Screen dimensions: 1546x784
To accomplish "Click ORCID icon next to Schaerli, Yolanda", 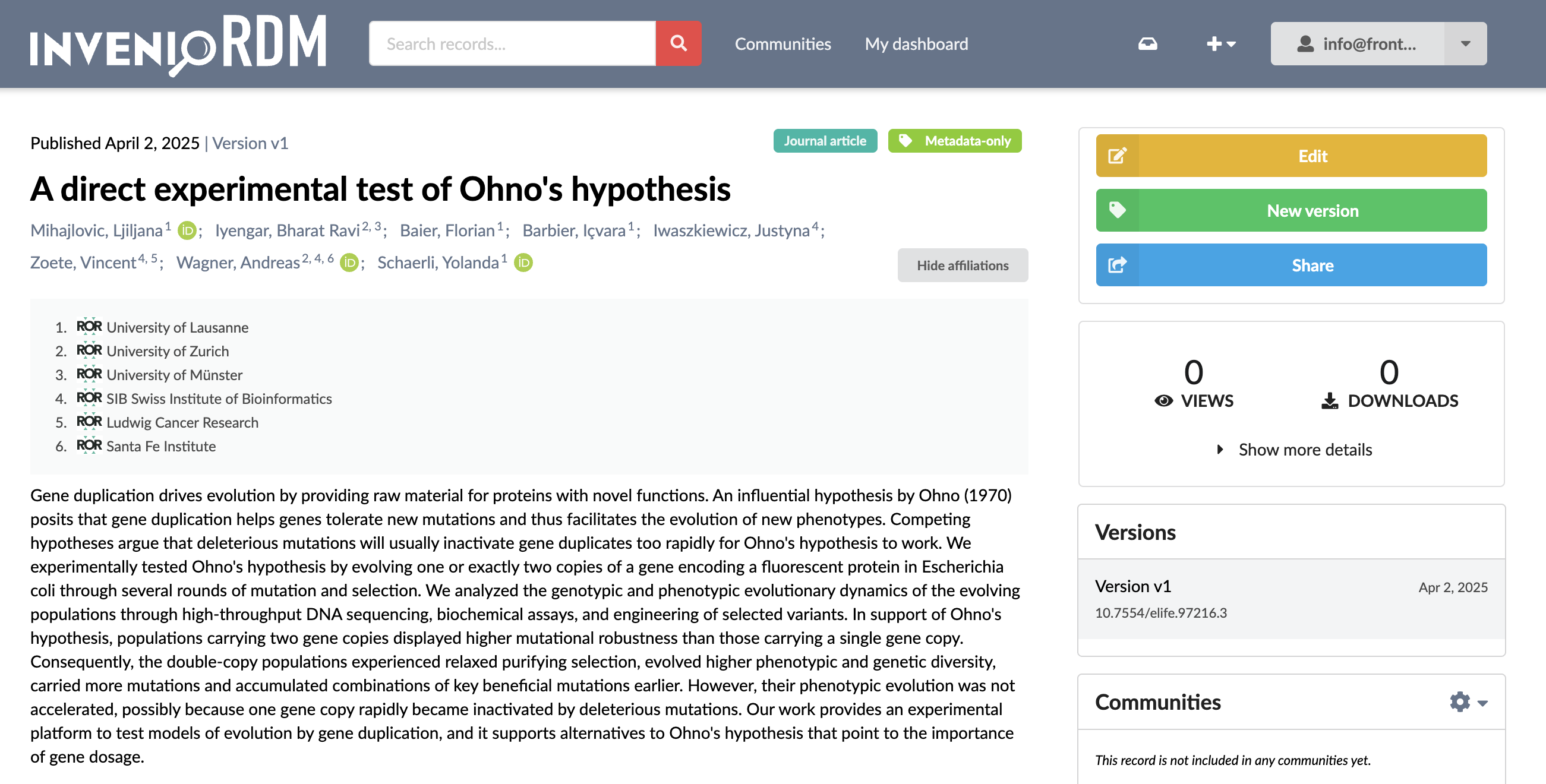I will (523, 263).
